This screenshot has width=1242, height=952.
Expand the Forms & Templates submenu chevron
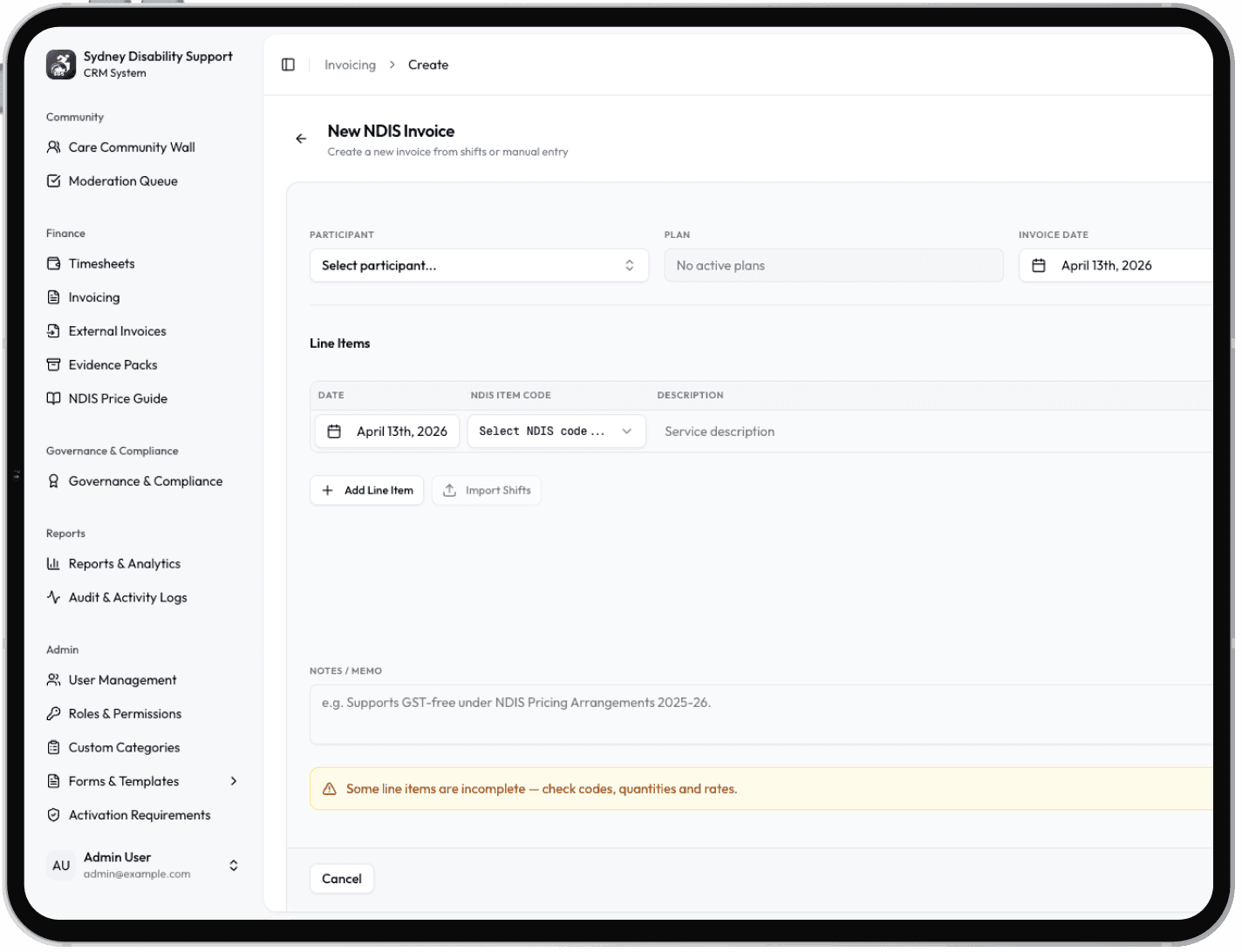point(234,781)
